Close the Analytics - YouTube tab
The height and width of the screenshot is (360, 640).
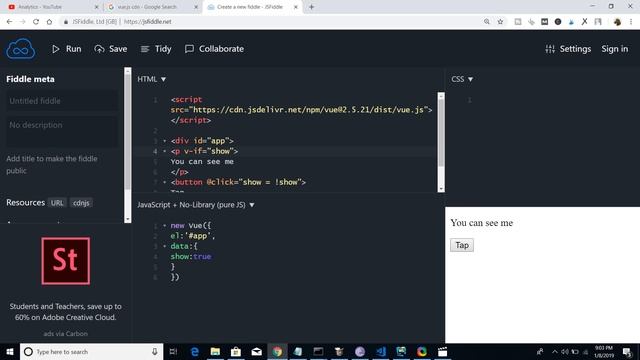[x=96, y=7]
